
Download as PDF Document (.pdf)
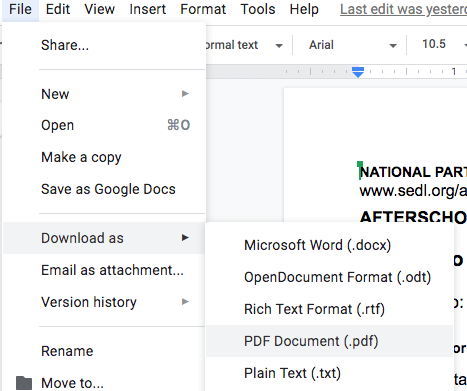point(329,341)
